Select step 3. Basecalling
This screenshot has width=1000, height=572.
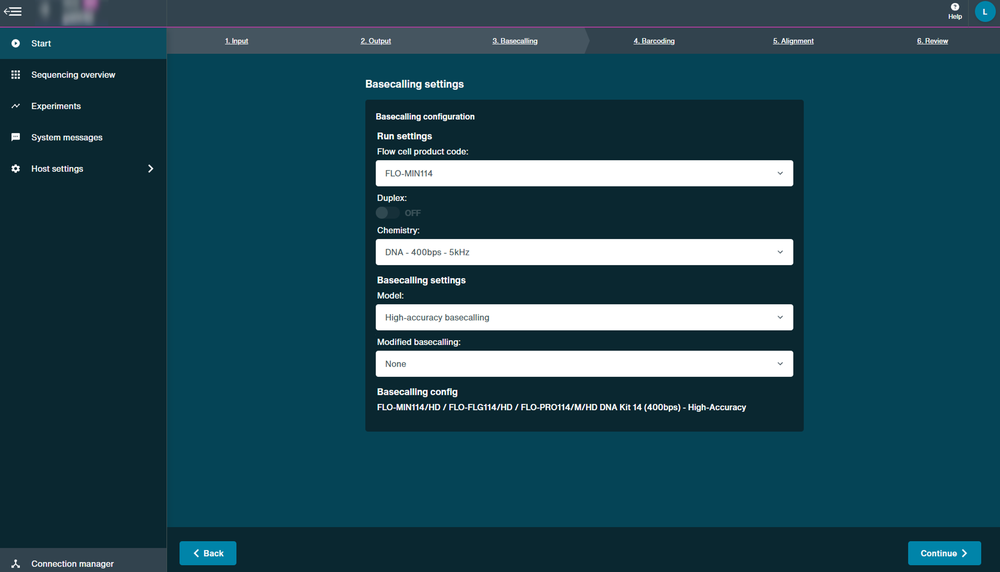515,41
